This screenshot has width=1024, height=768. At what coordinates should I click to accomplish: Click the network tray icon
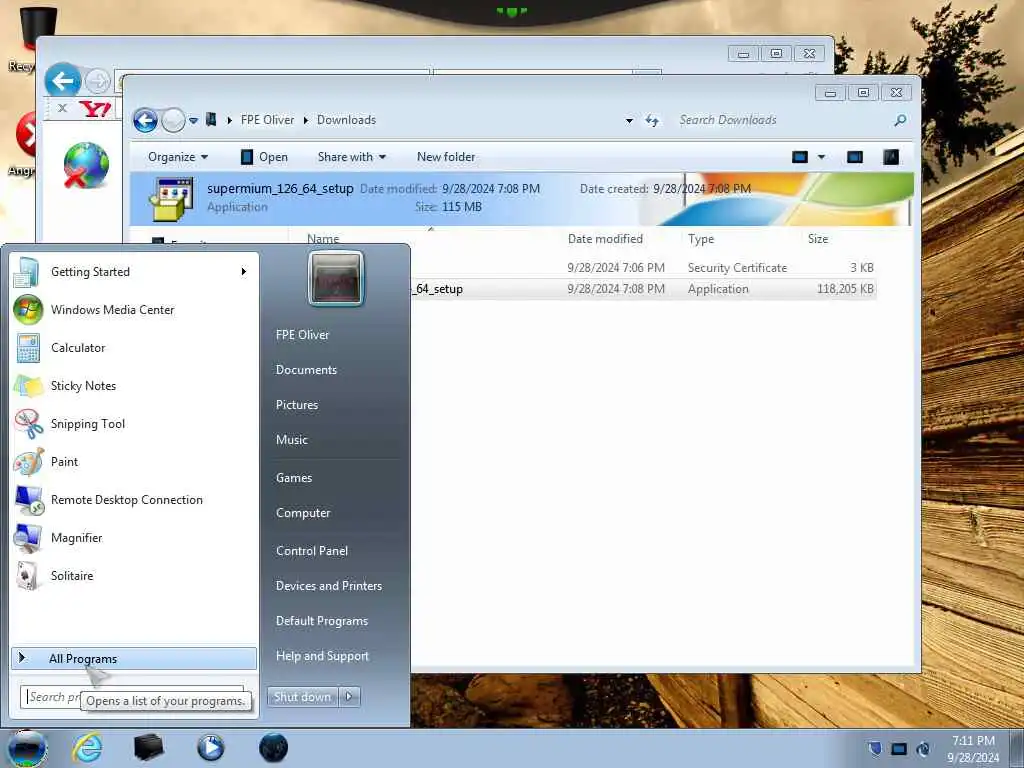(x=899, y=749)
